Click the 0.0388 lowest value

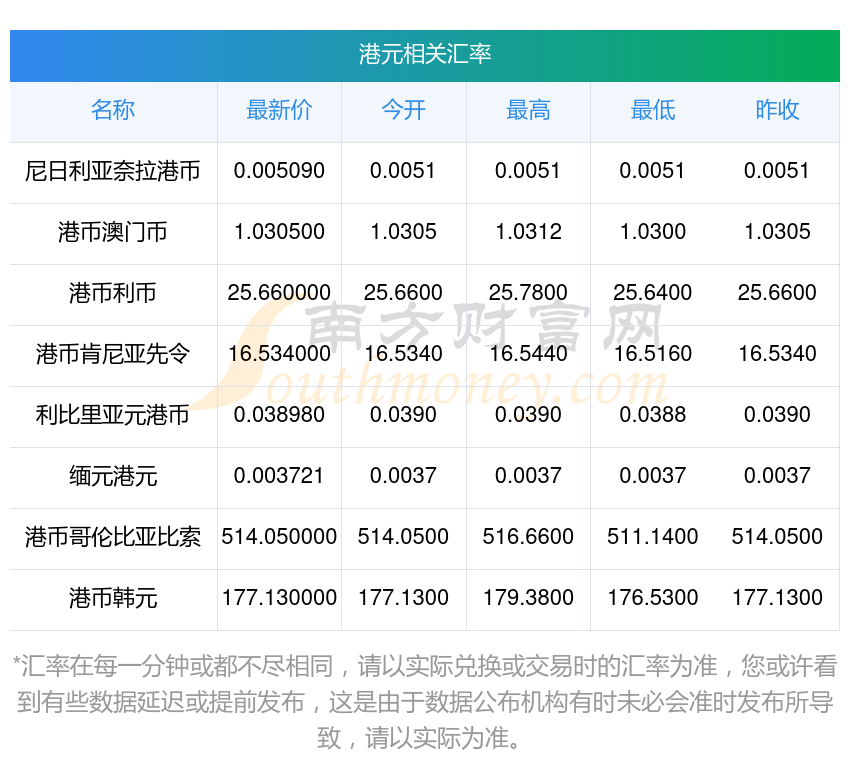pos(653,415)
